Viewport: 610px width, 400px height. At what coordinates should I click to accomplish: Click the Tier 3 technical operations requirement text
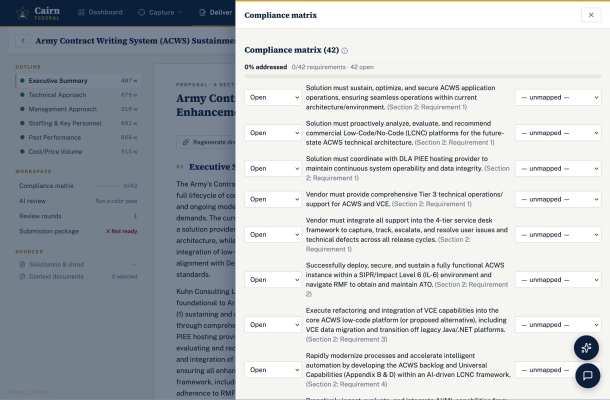[x=404, y=199]
